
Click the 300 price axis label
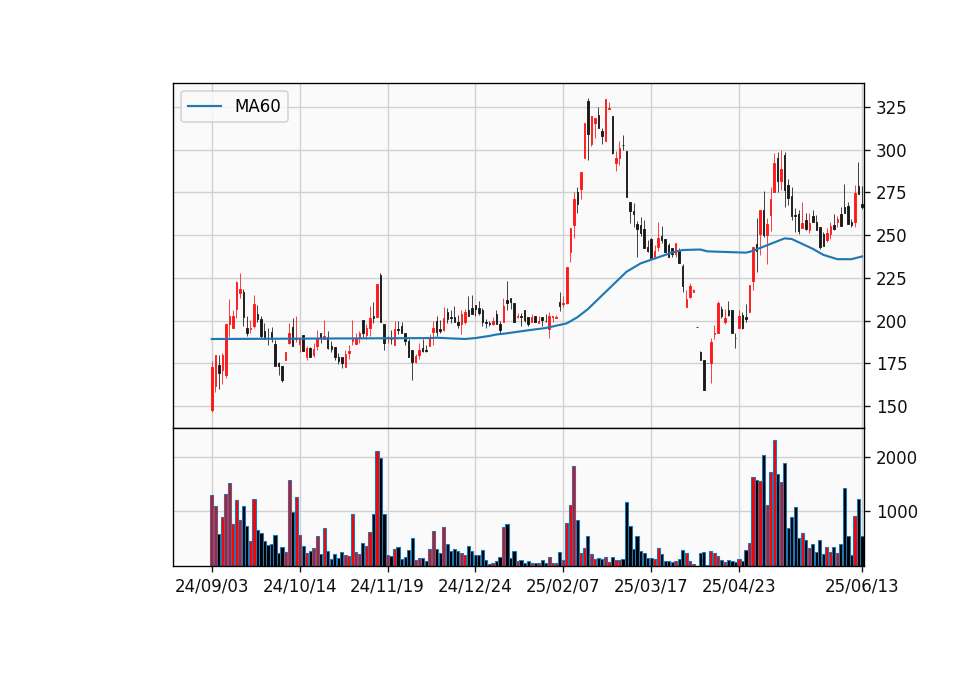coord(891,151)
